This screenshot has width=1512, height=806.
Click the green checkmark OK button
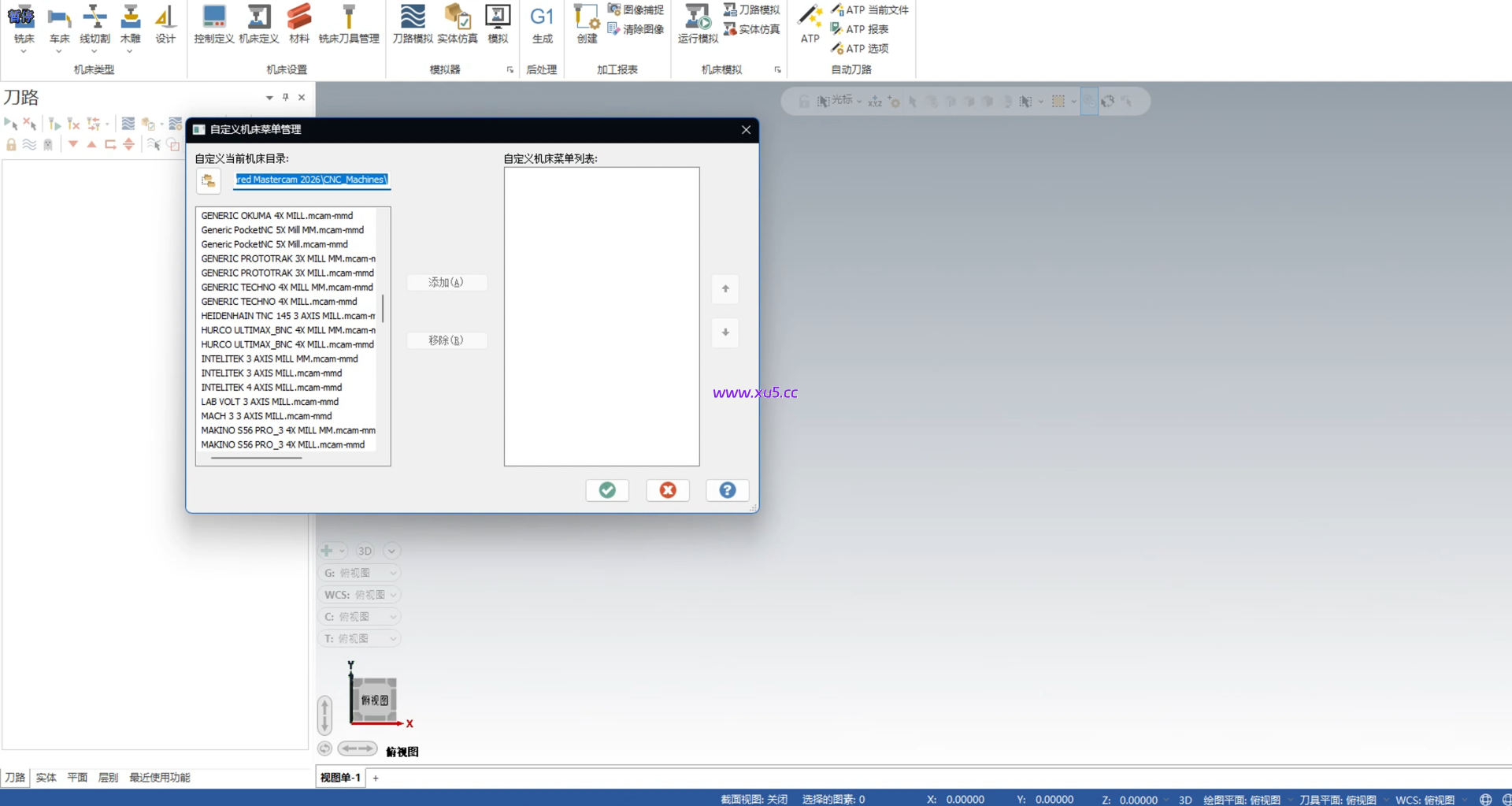pos(607,490)
